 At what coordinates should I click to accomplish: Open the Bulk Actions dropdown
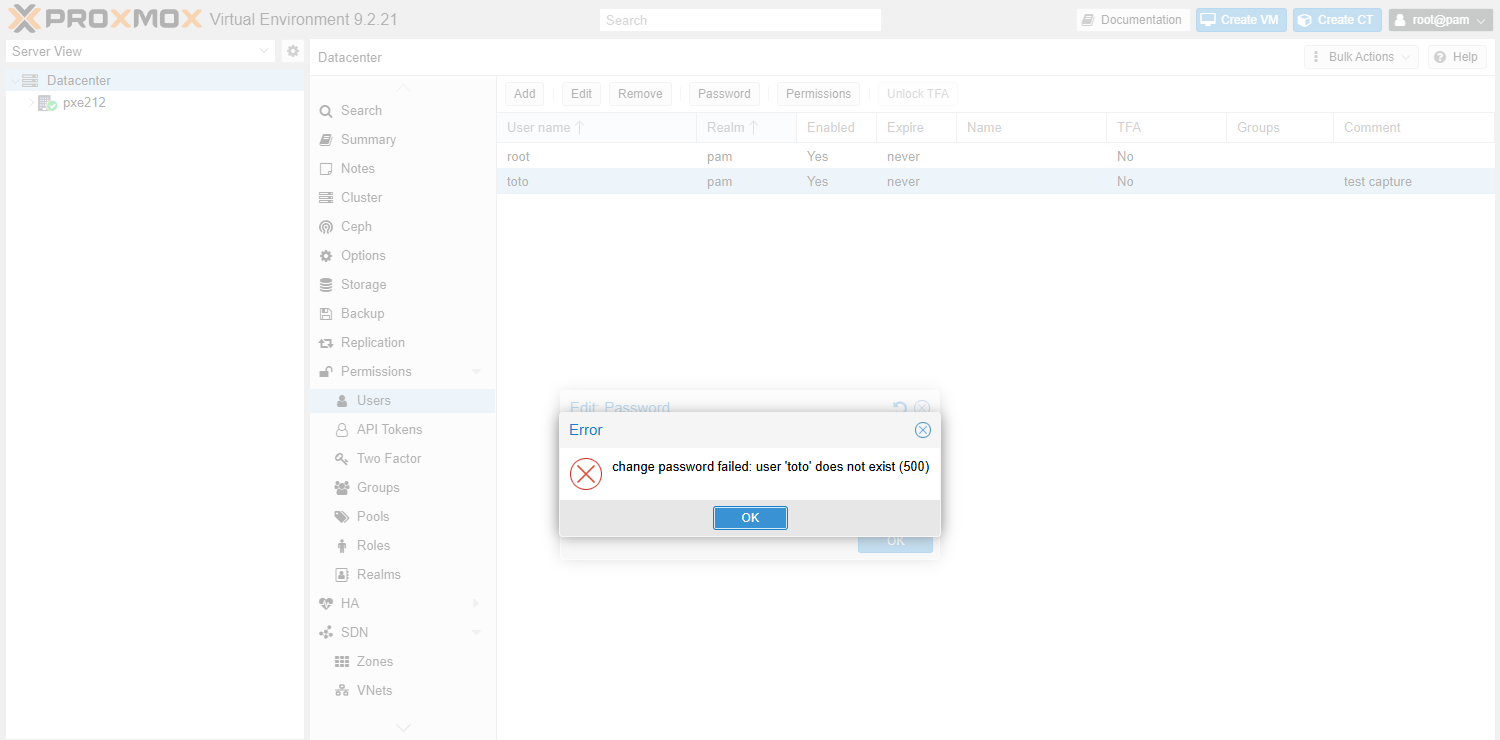pos(1361,57)
